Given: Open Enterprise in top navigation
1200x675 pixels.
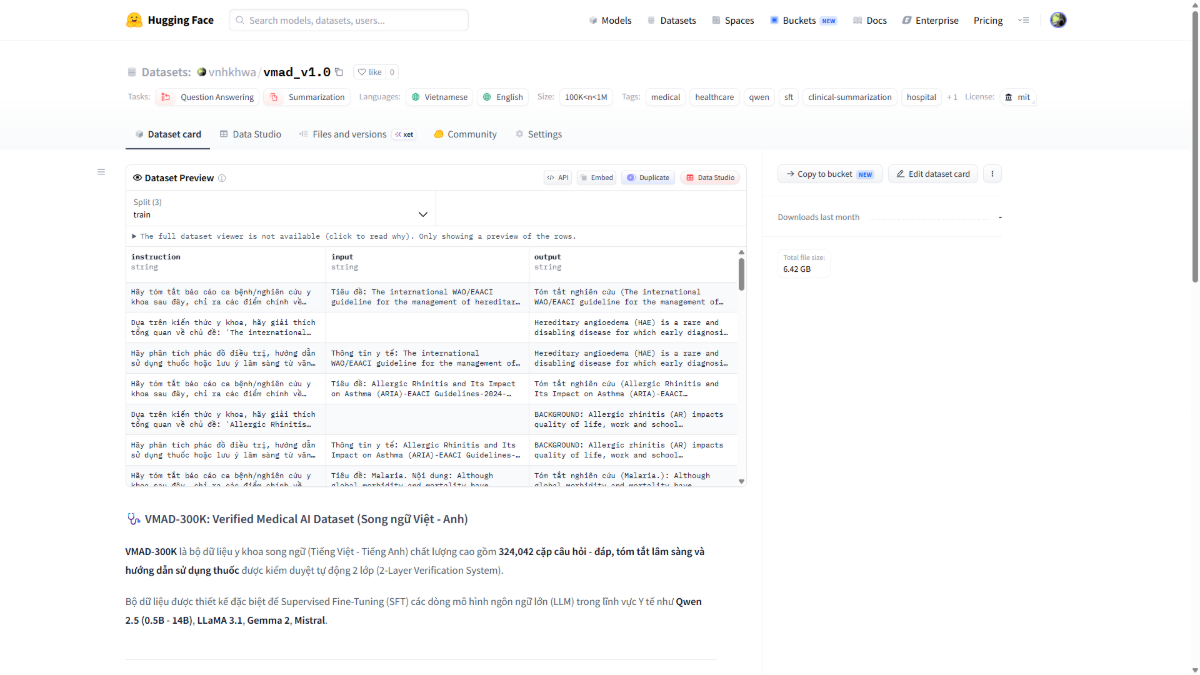Looking at the screenshot, I should 930,20.
